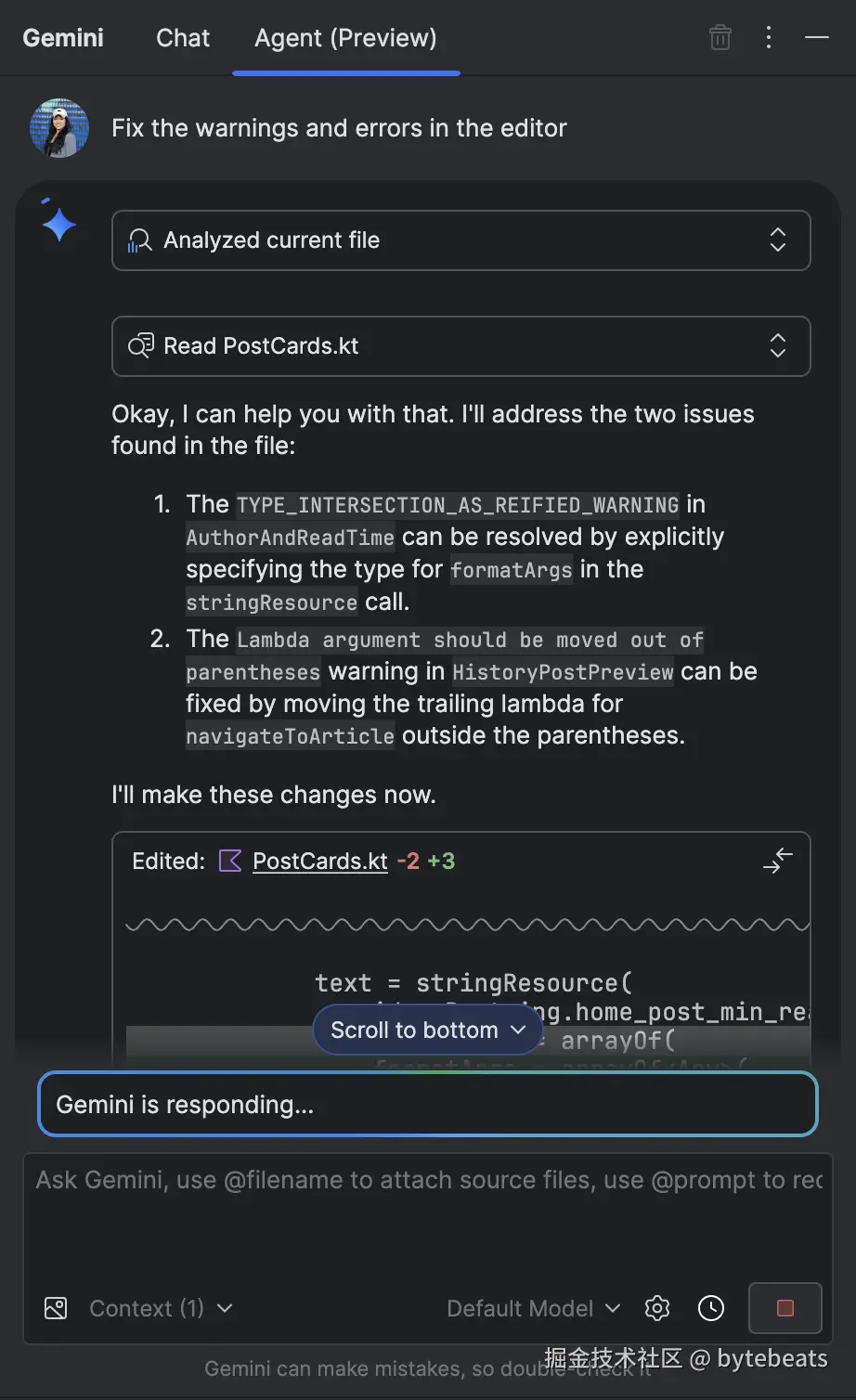
Task: Click the Scroll to bottom button
Action: pyautogui.click(x=428, y=1030)
